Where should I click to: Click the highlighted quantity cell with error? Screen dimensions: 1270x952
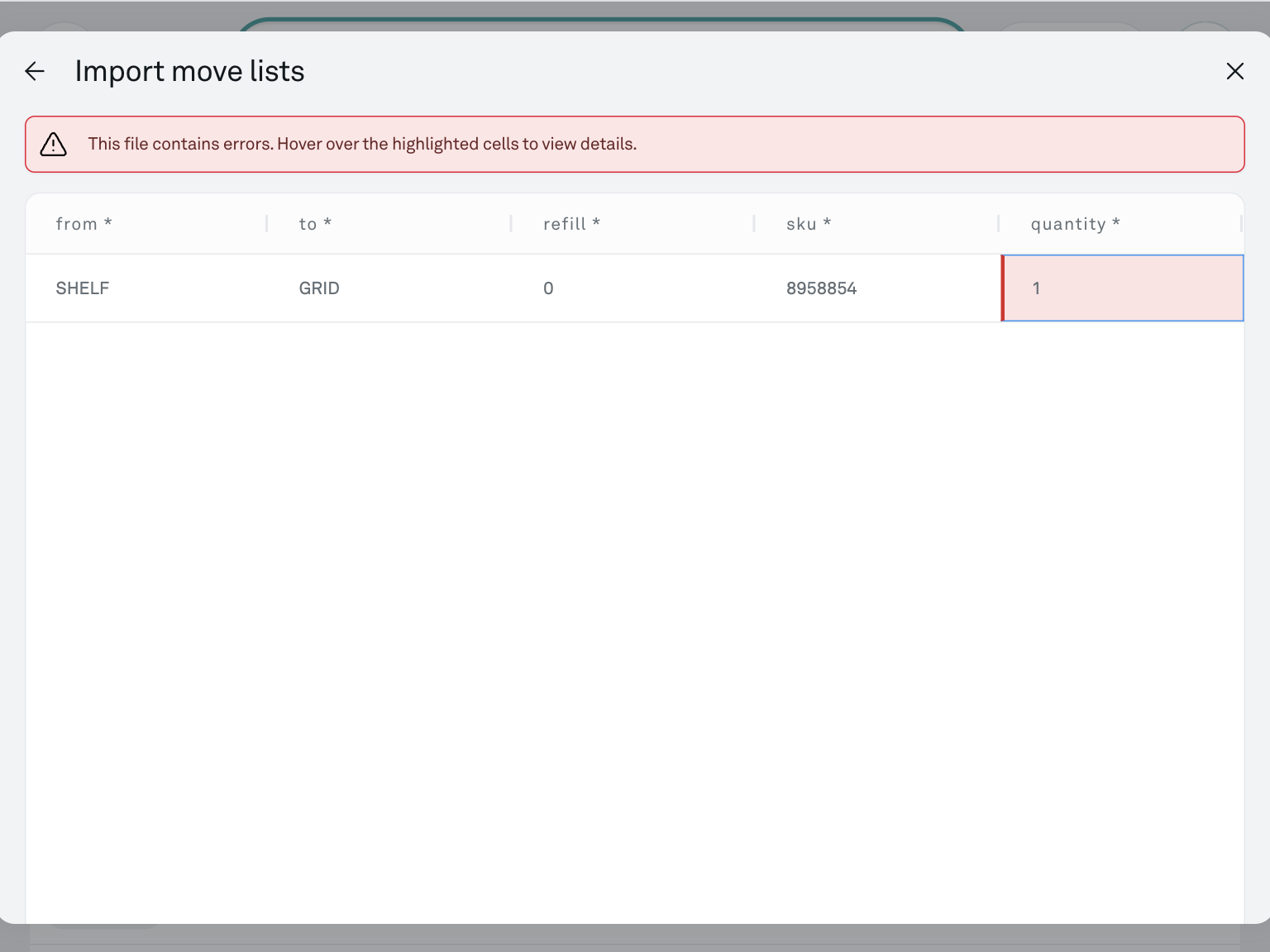point(1122,288)
